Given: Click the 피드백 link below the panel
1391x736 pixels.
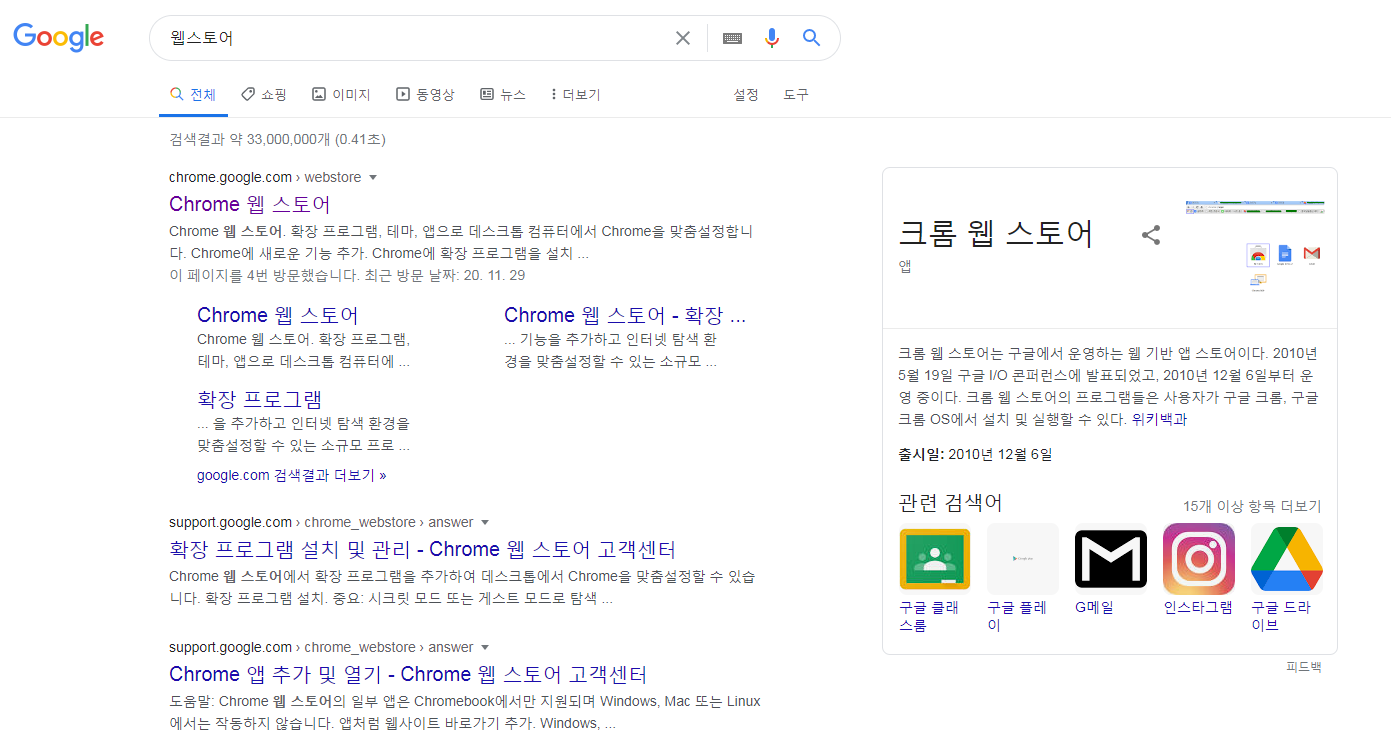Looking at the screenshot, I should [x=1304, y=667].
